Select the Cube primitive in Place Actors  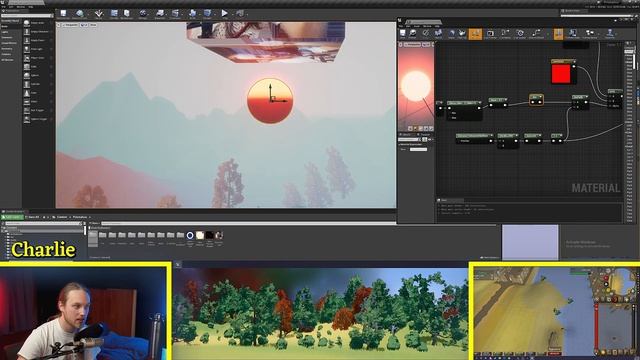38,67
